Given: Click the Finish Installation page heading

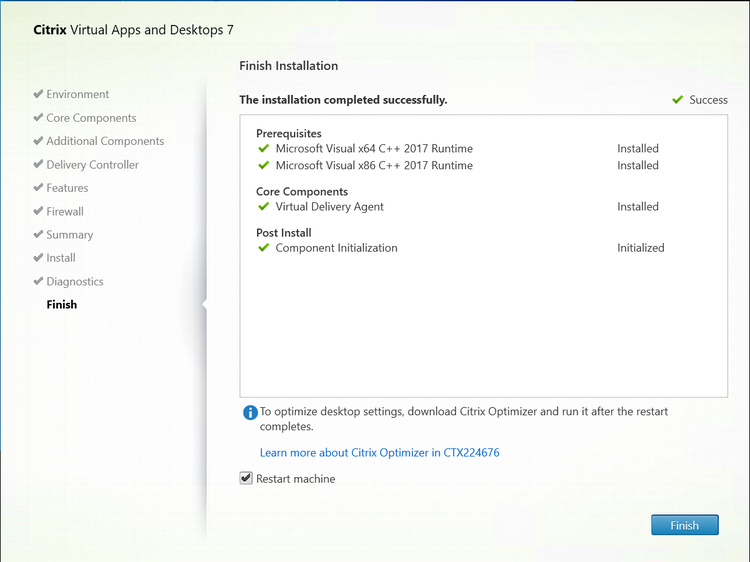Looking at the screenshot, I should [288, 66].
